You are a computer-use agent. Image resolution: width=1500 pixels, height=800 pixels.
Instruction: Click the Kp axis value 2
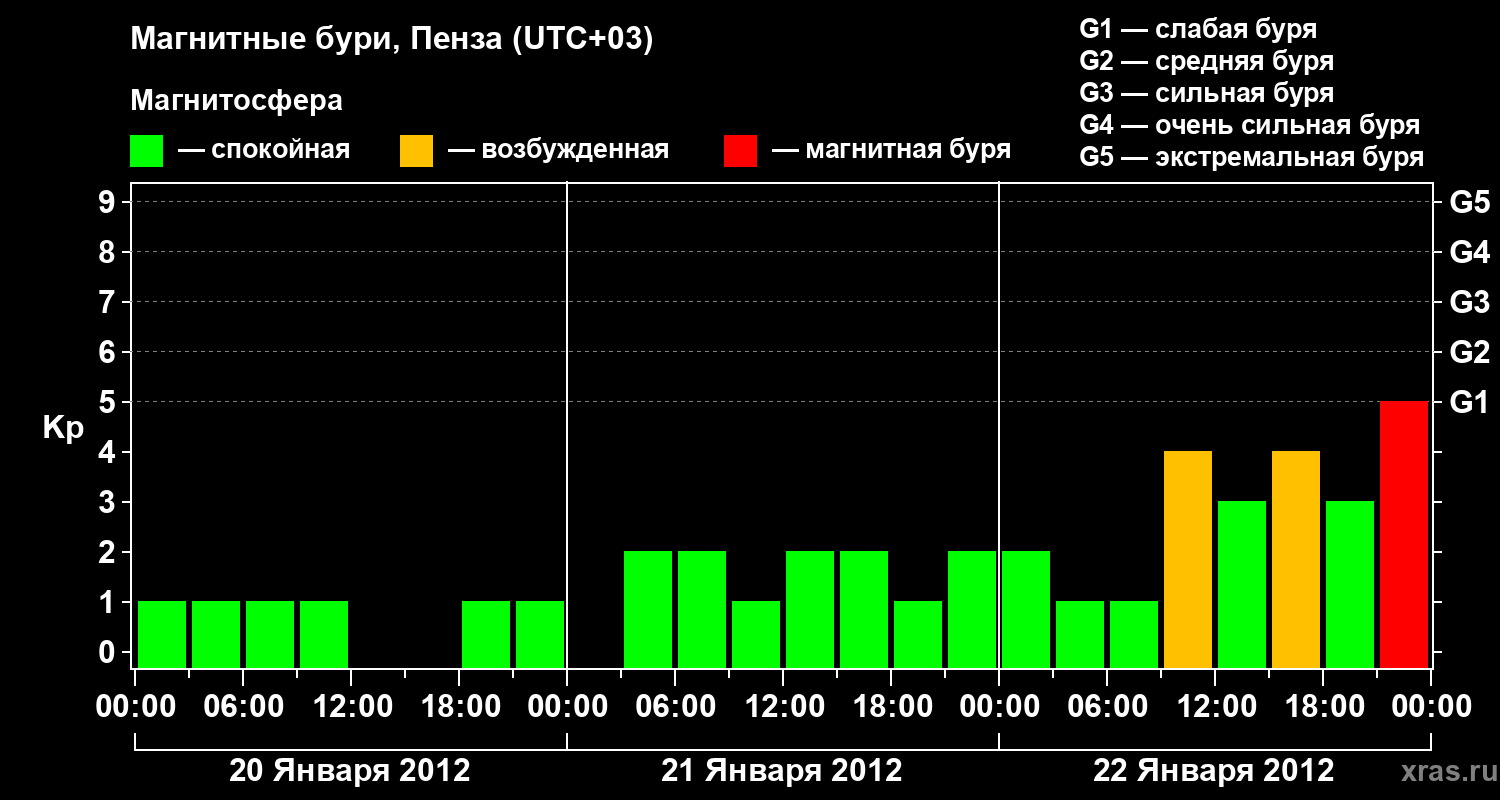(109, 552)
